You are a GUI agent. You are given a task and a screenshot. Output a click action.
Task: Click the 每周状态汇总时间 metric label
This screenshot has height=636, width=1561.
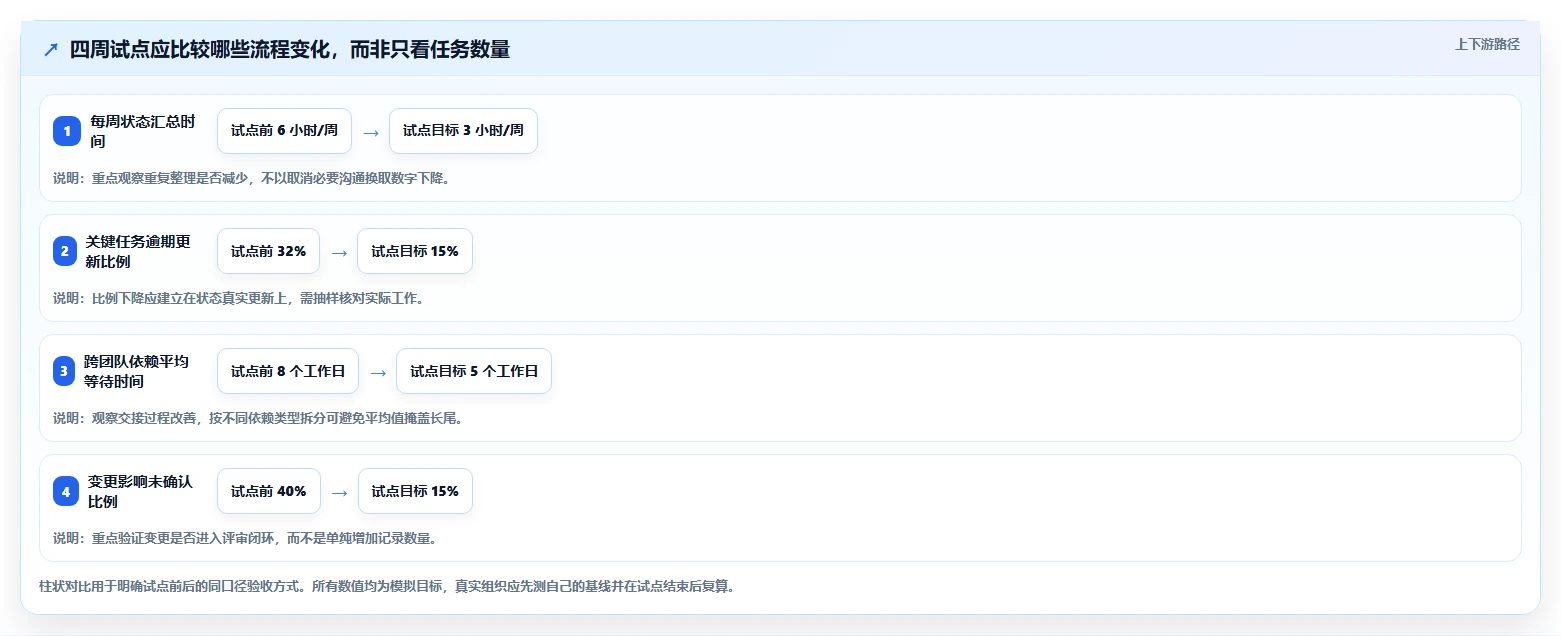click(x=143, y=131)
